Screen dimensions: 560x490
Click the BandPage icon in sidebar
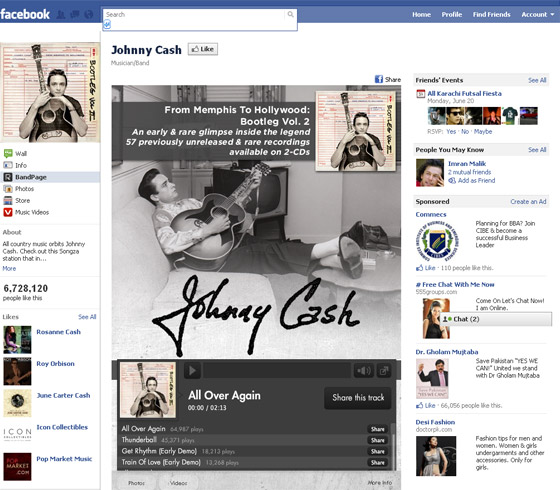[8, 177]
